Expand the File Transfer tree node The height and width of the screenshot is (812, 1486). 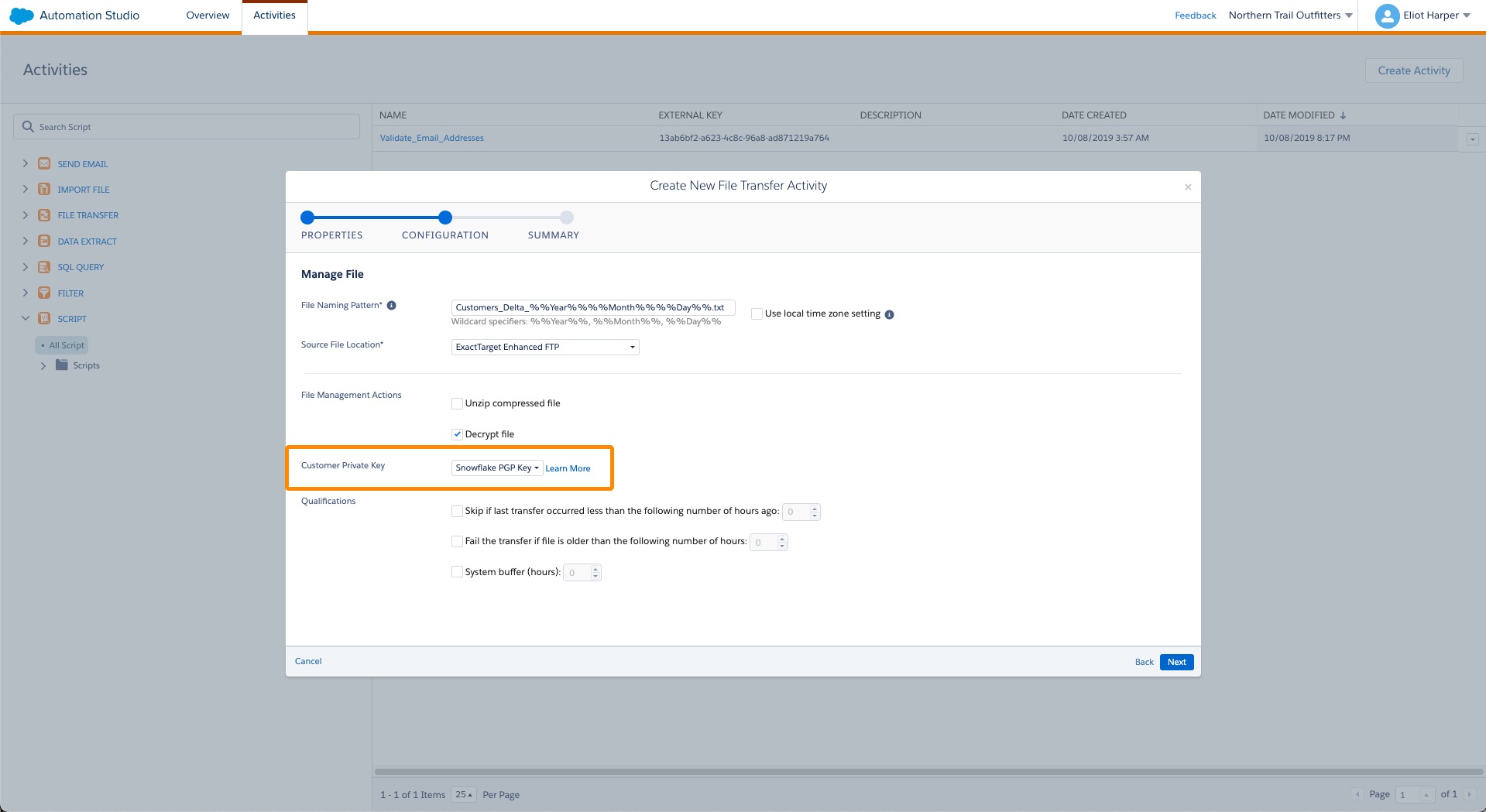point(25,215)
